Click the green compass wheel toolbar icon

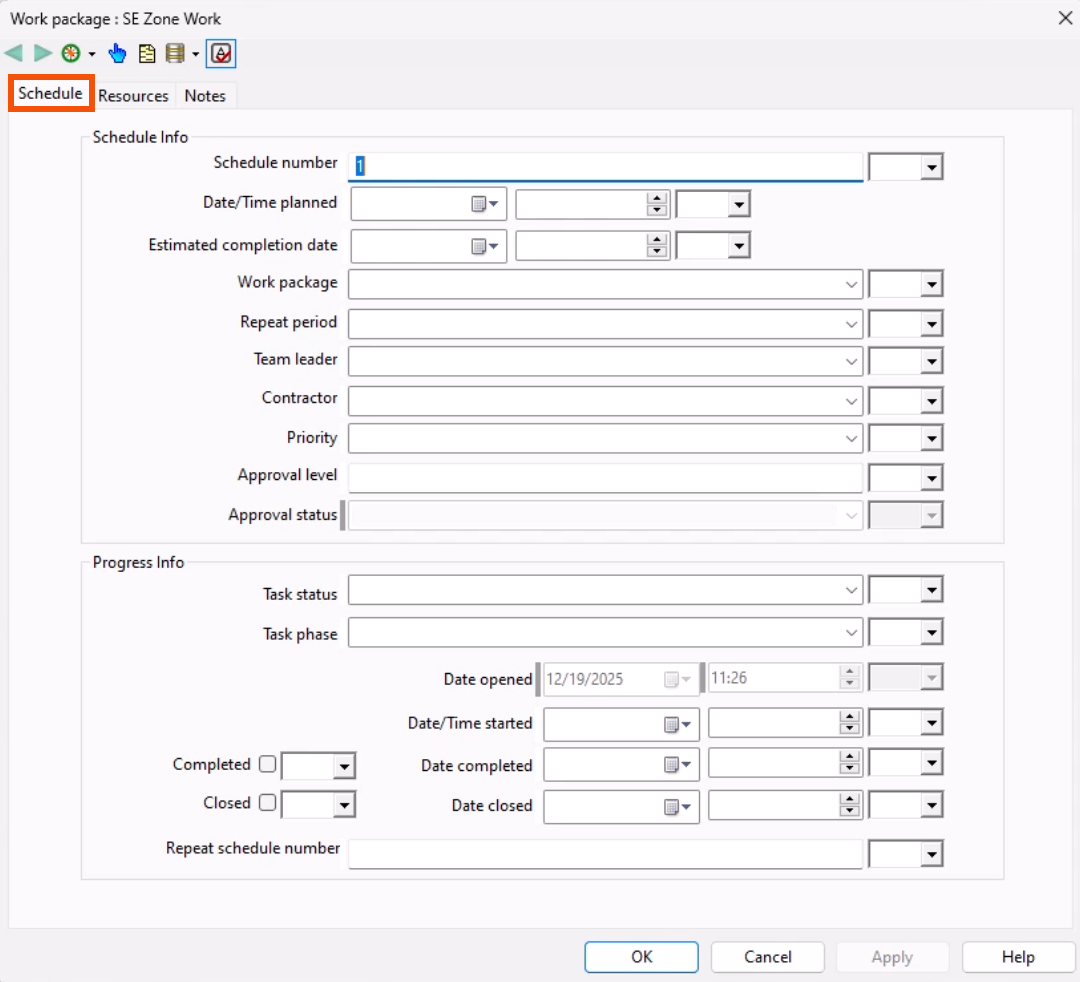point(71,53)
